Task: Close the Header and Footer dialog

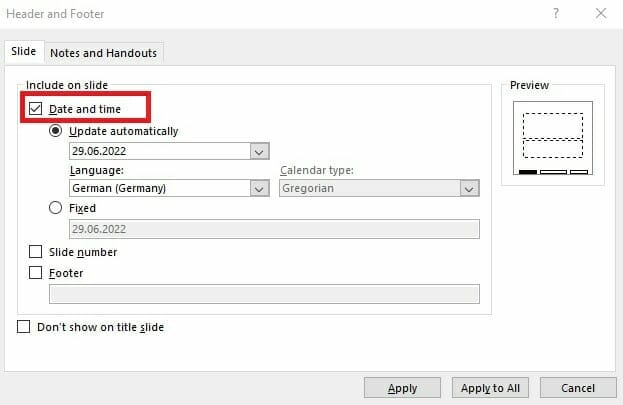Action: pyautogui.click(x=600, y=14)
